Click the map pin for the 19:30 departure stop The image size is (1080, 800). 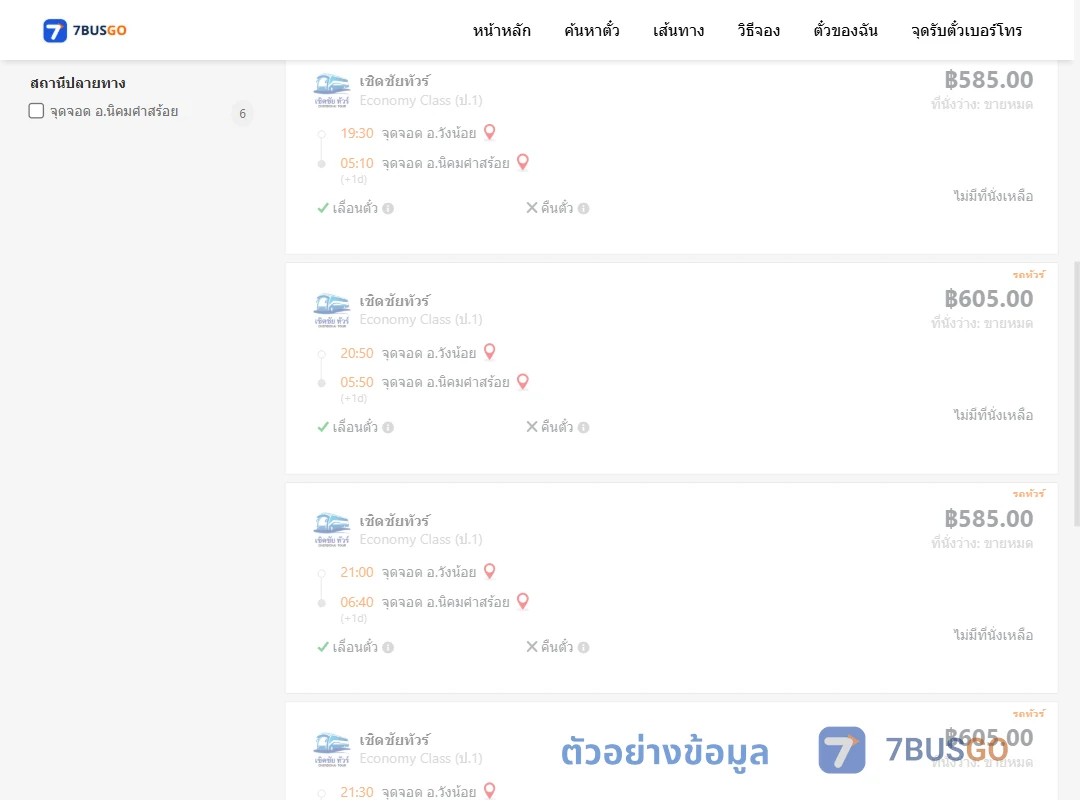click(x=490, y=132)
